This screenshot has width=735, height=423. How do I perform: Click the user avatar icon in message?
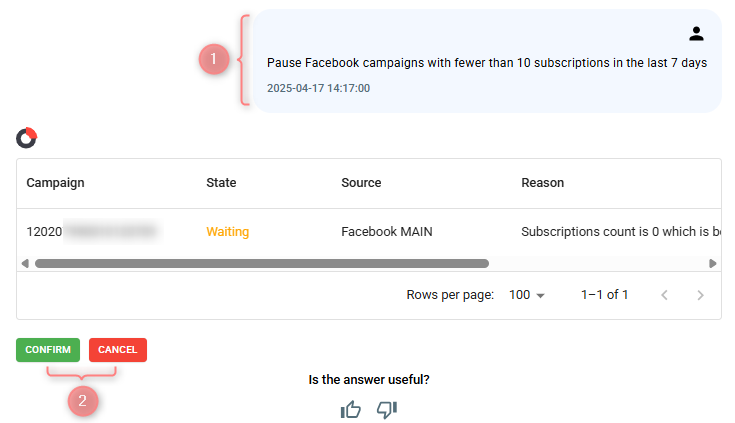click(696, 34)
